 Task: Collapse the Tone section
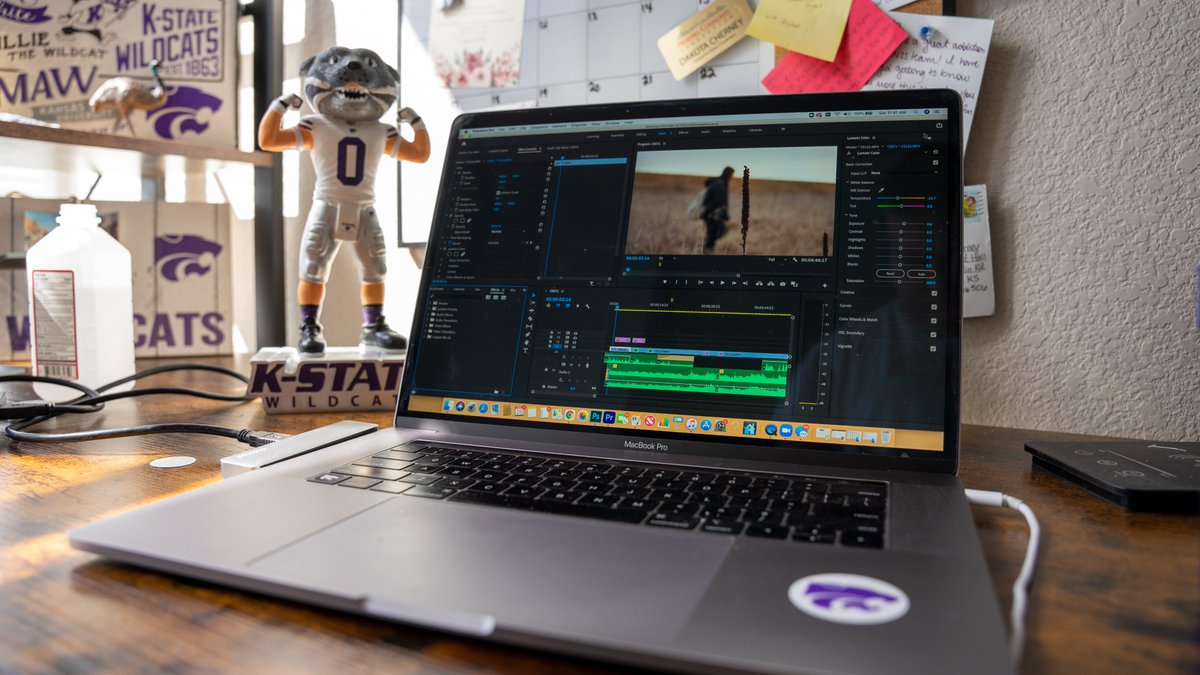point(846,215)
